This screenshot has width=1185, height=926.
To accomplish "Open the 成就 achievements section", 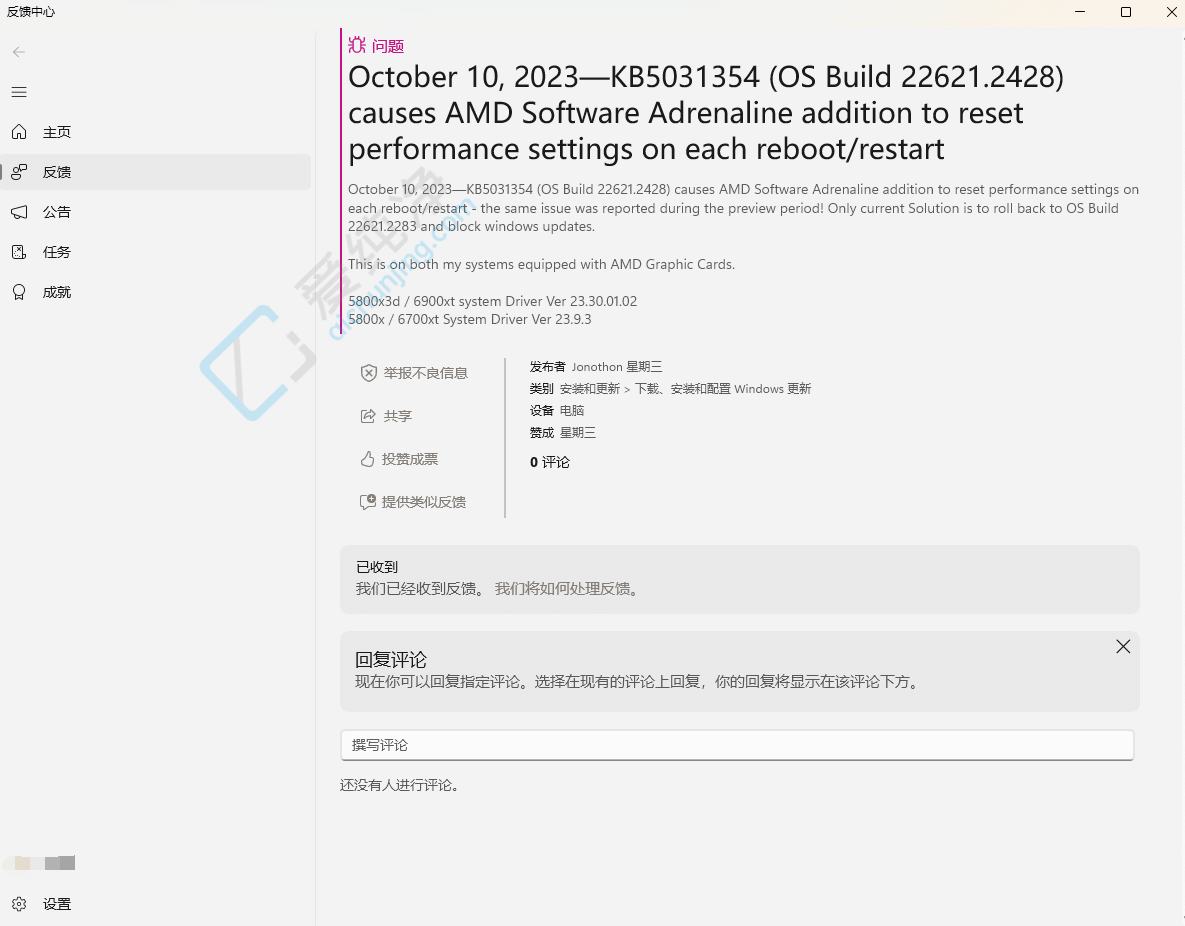I will click(57, 291).
